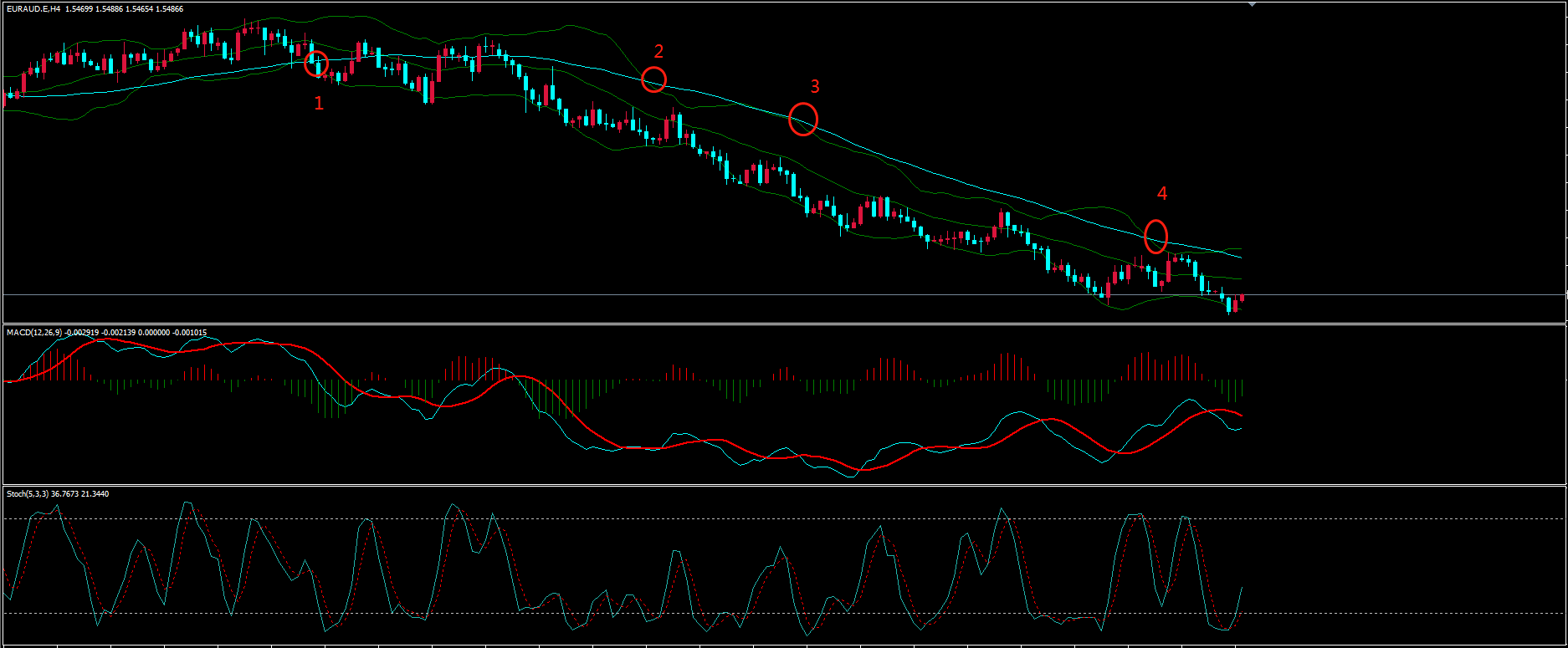Viewport: 1568px width, 648px height.
Task: Click the time axis at the chart bottom
Action: click(x=753, y=645)
